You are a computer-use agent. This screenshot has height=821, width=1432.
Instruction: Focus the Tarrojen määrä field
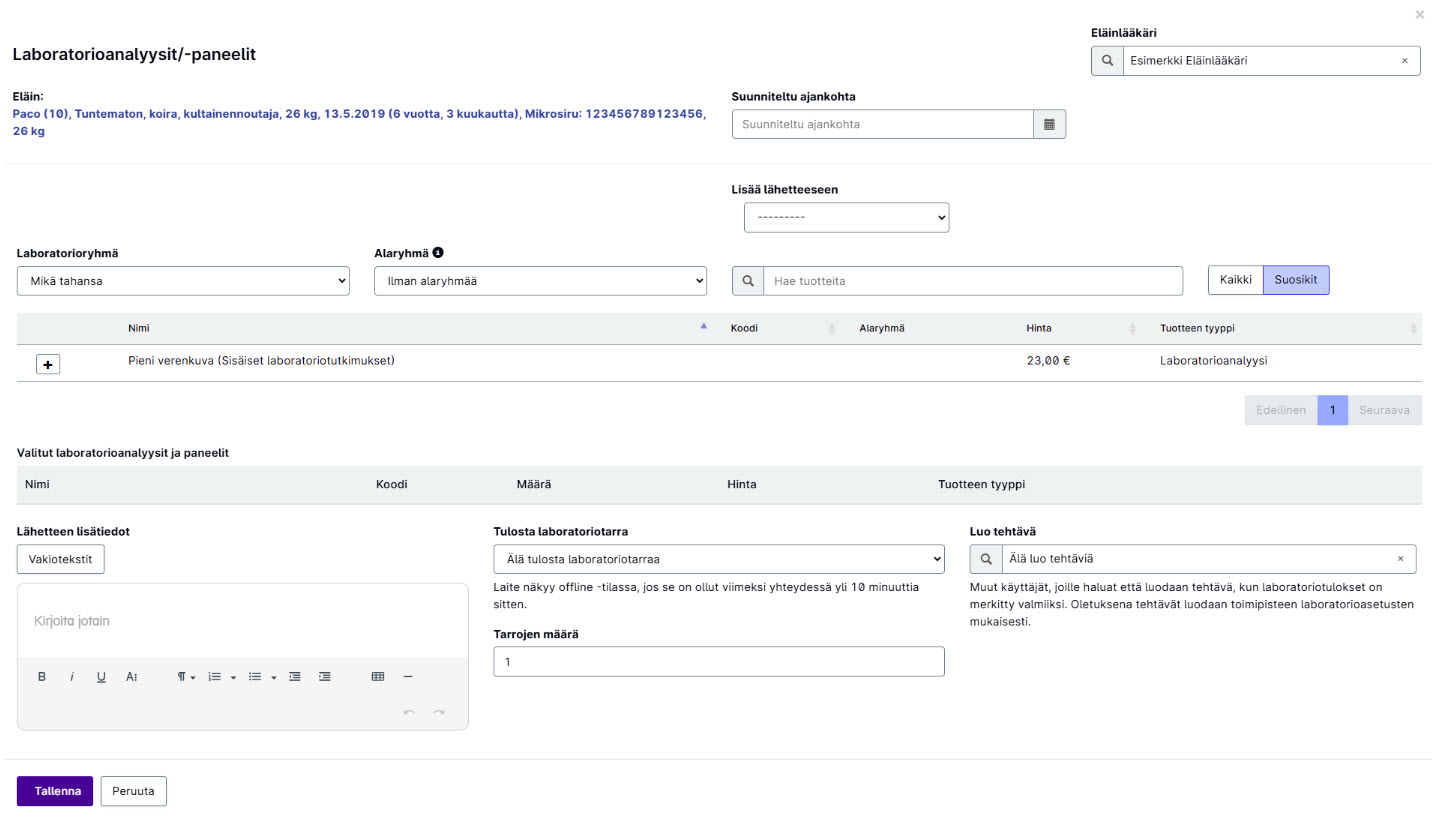pos(719,662)
